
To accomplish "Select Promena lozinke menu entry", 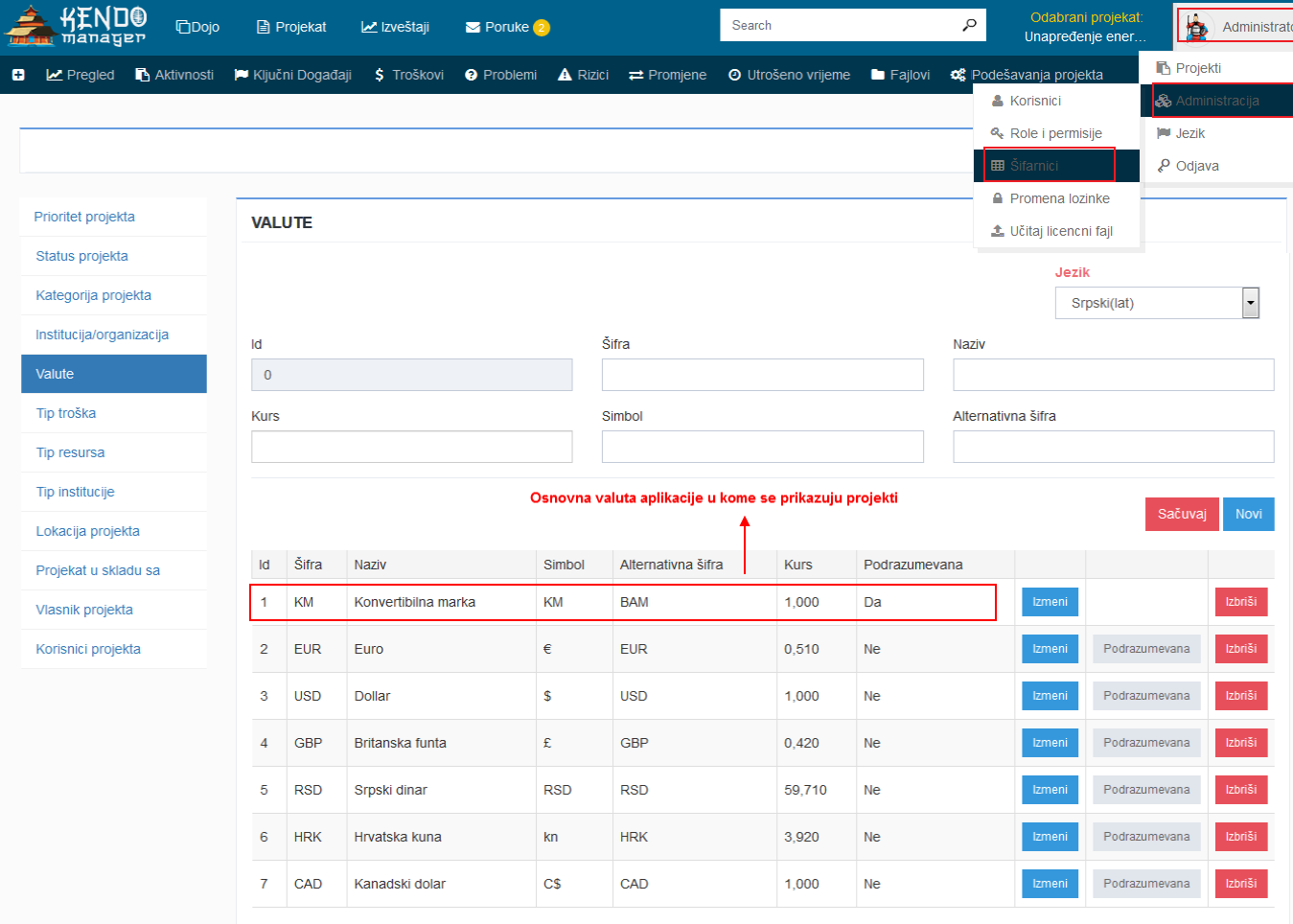I will point(1056,198).
